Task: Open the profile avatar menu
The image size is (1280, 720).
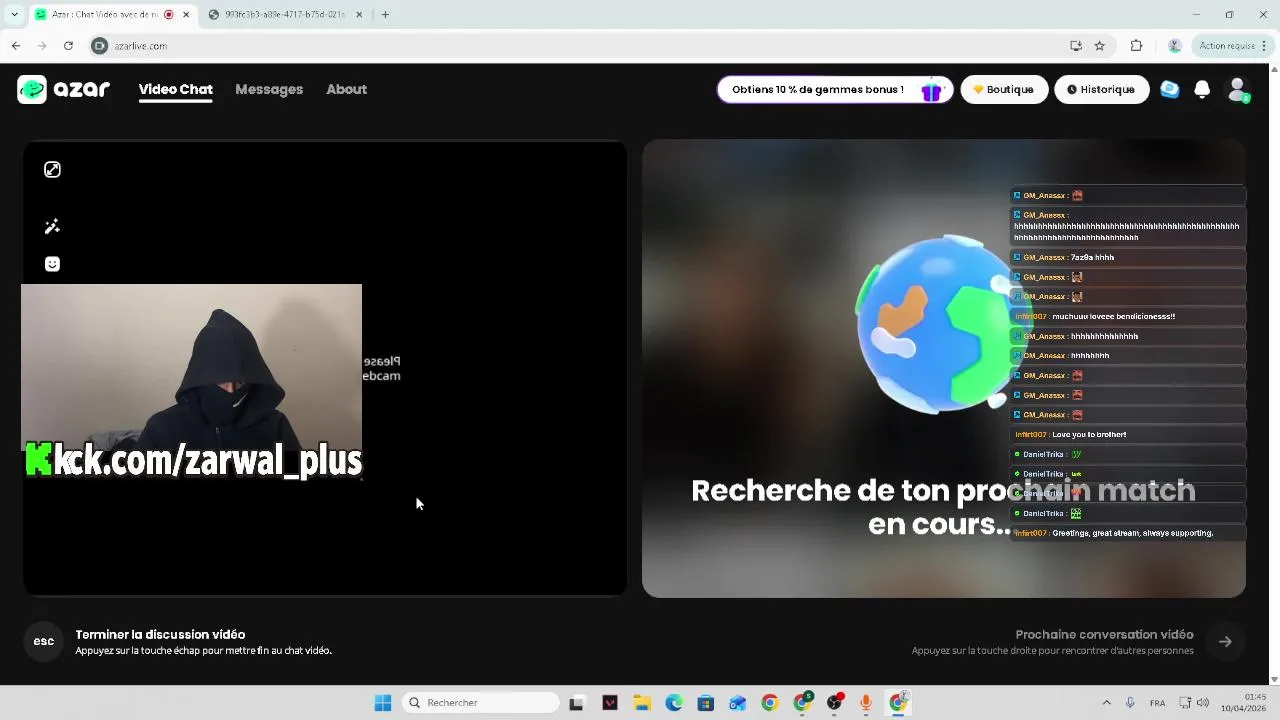Action: (1238, 90)
